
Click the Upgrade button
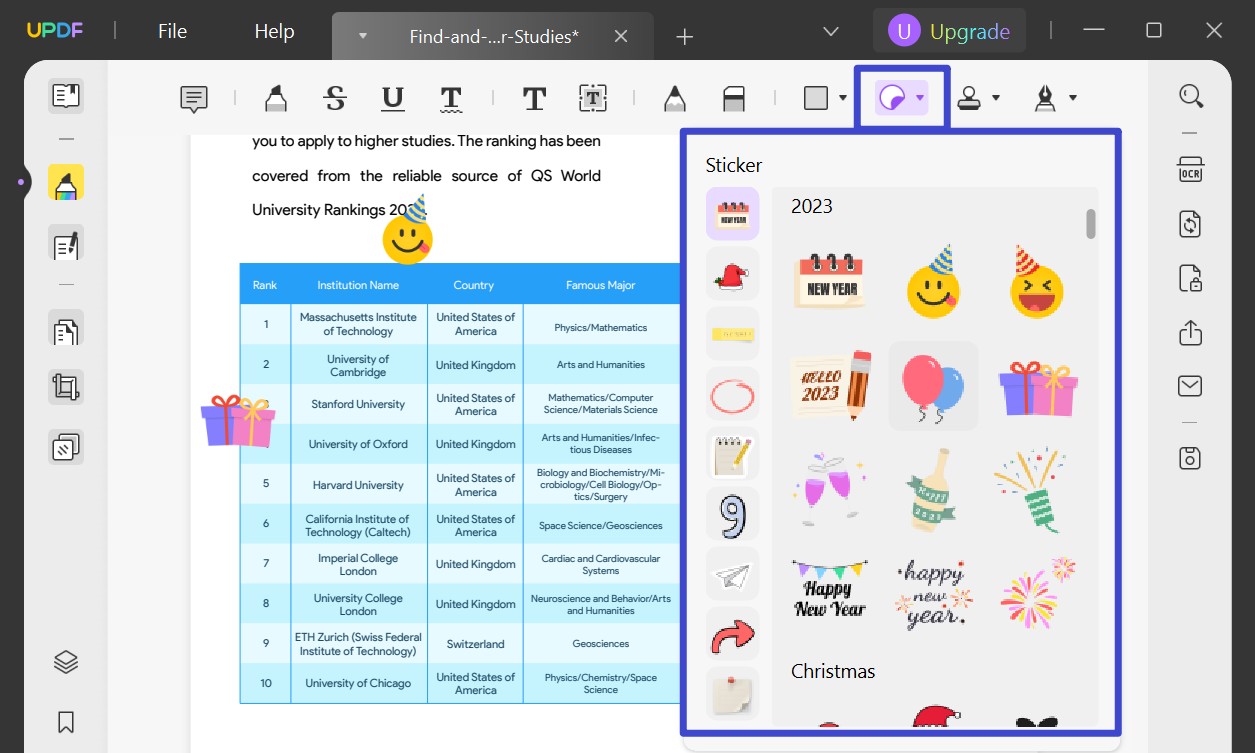tap(948, 30)
